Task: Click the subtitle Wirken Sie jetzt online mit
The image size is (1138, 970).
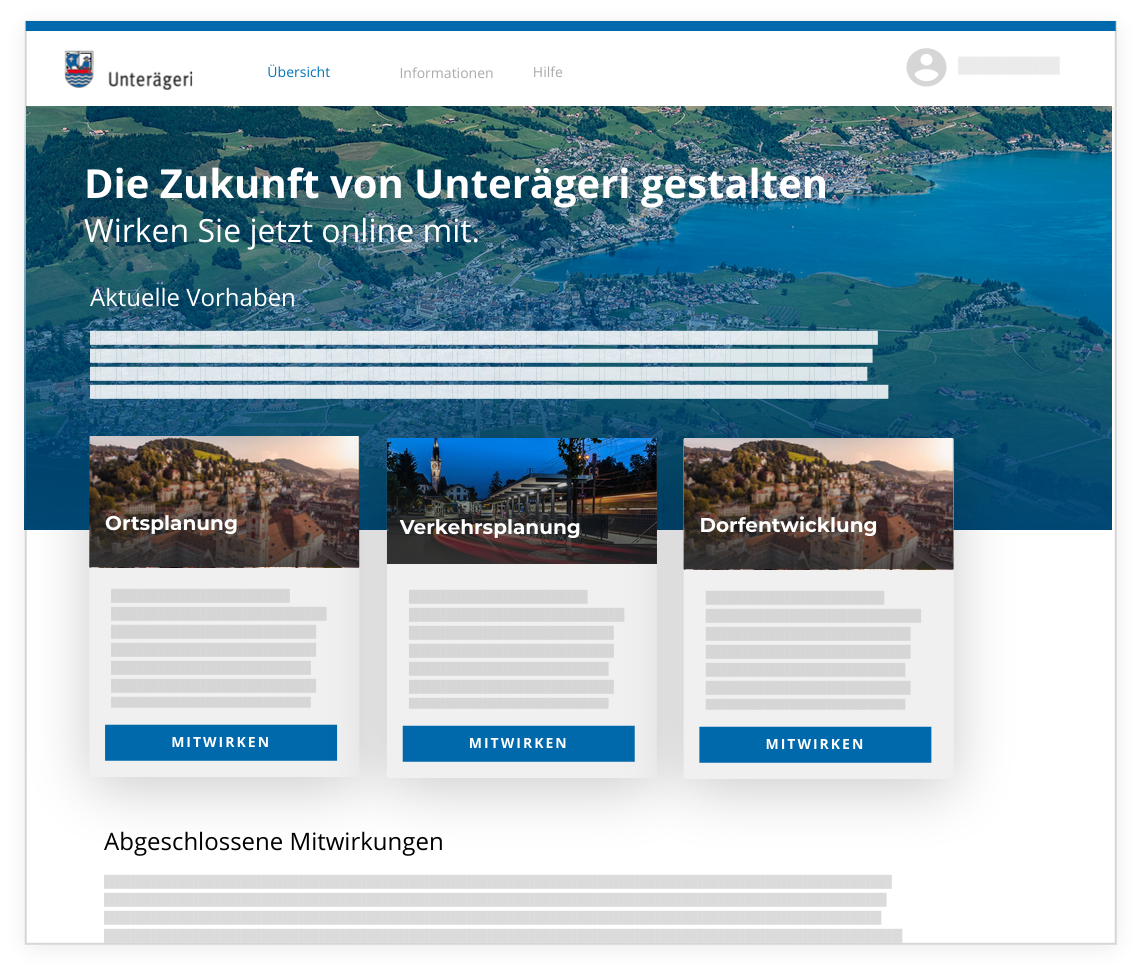Action: [282, 230]
